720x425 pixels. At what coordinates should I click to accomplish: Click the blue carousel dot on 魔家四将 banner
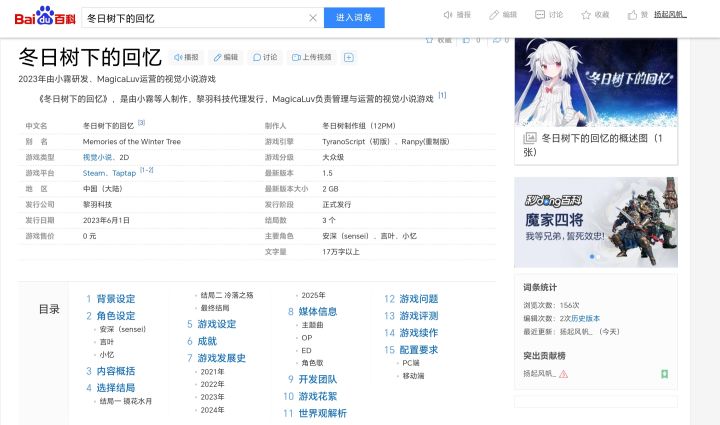pyautogui.click(x=592, y=257)
